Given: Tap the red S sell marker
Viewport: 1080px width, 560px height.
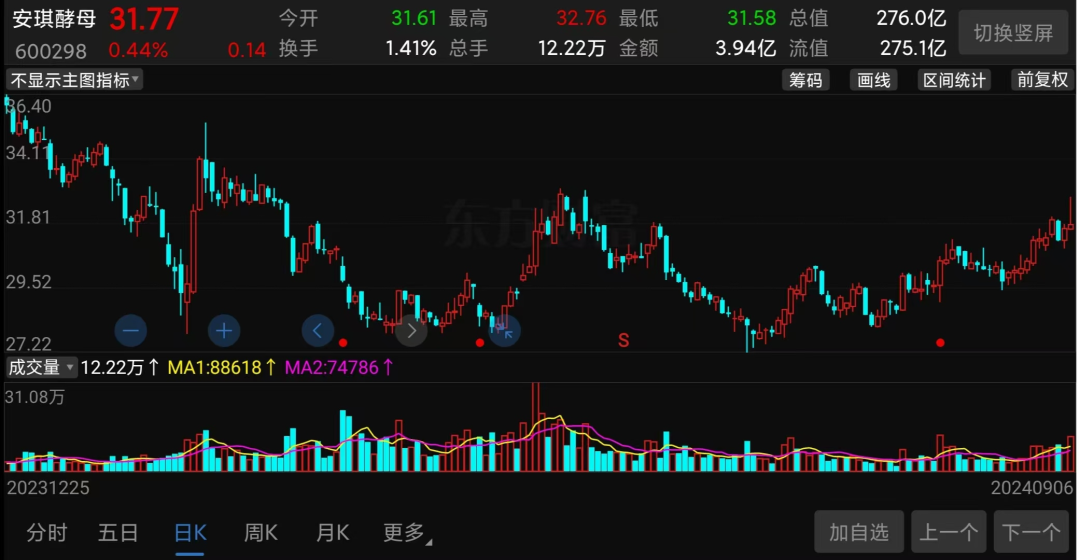Looking at the screenshot, I should [623, 340].
